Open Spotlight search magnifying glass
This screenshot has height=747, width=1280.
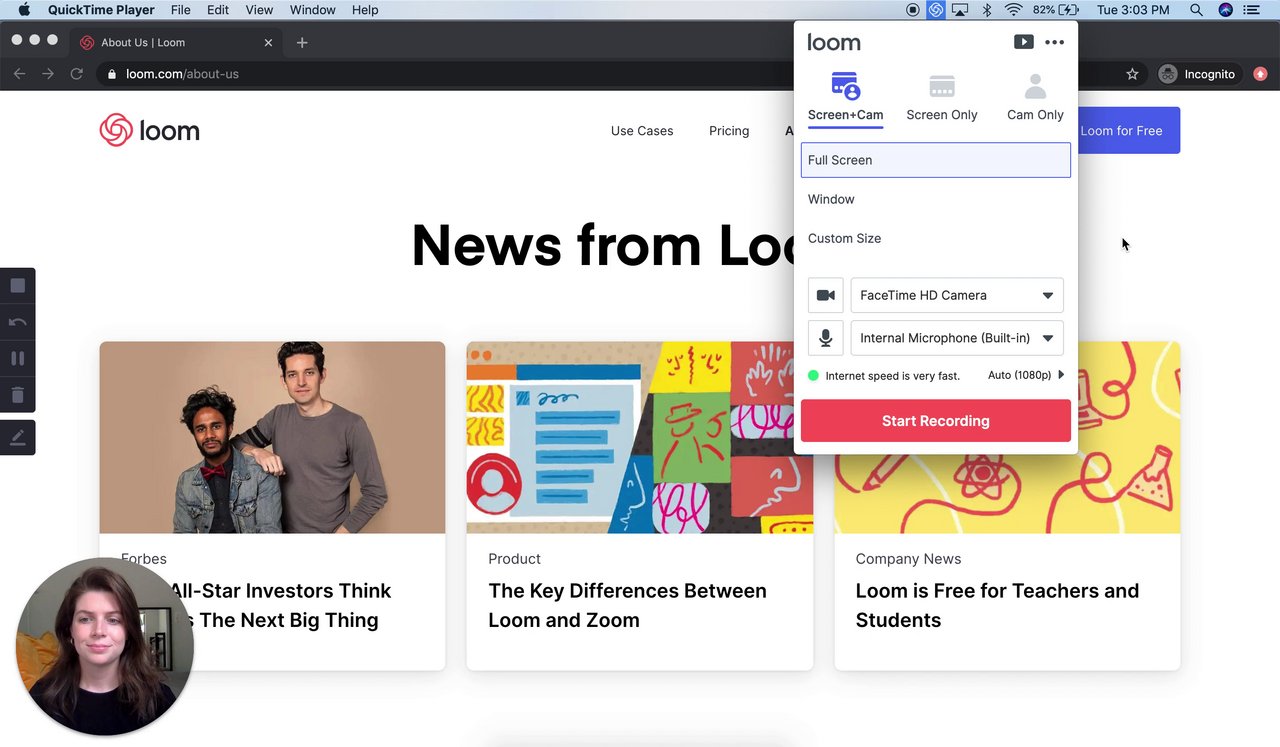pos(1196,10)
